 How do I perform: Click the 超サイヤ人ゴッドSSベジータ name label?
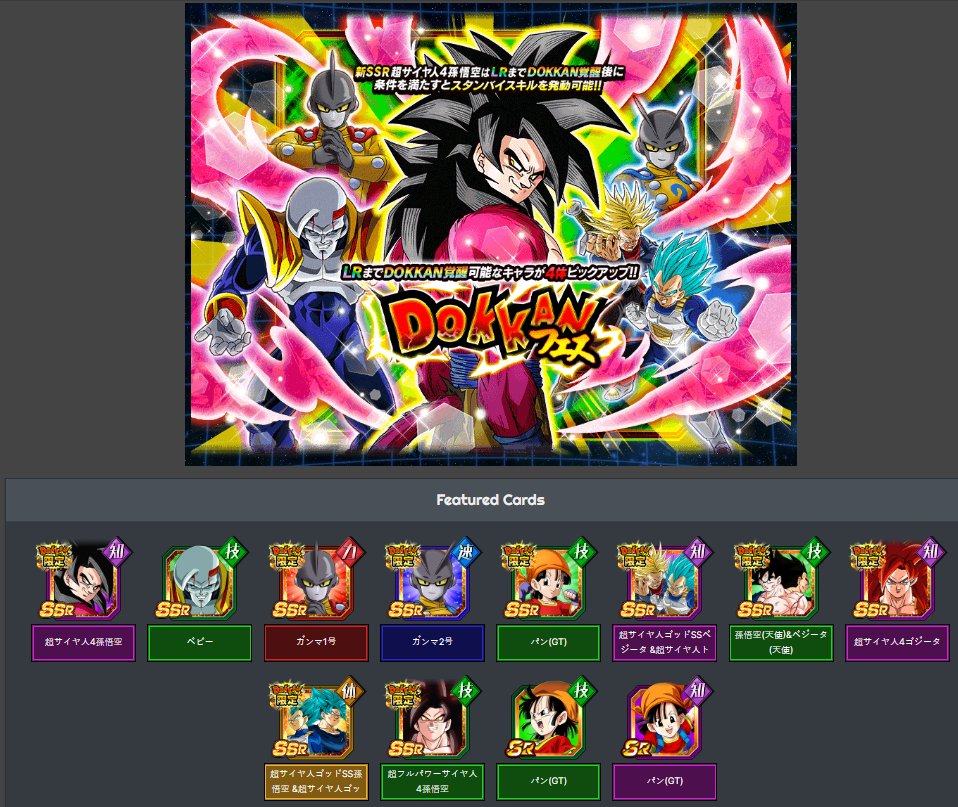[x=664, y=642]
